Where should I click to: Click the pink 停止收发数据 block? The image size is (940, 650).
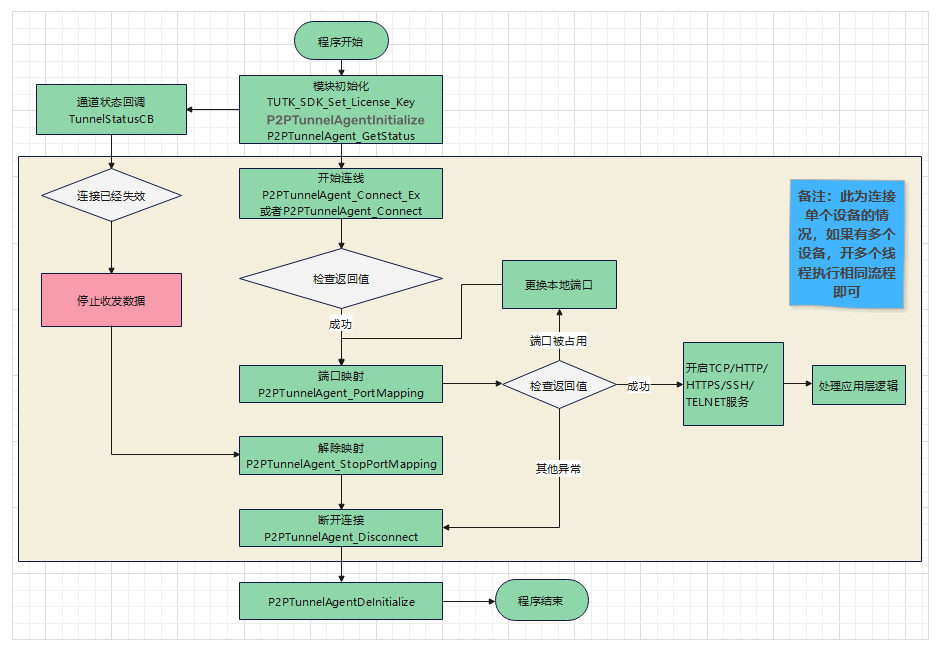tap(111, 299)
